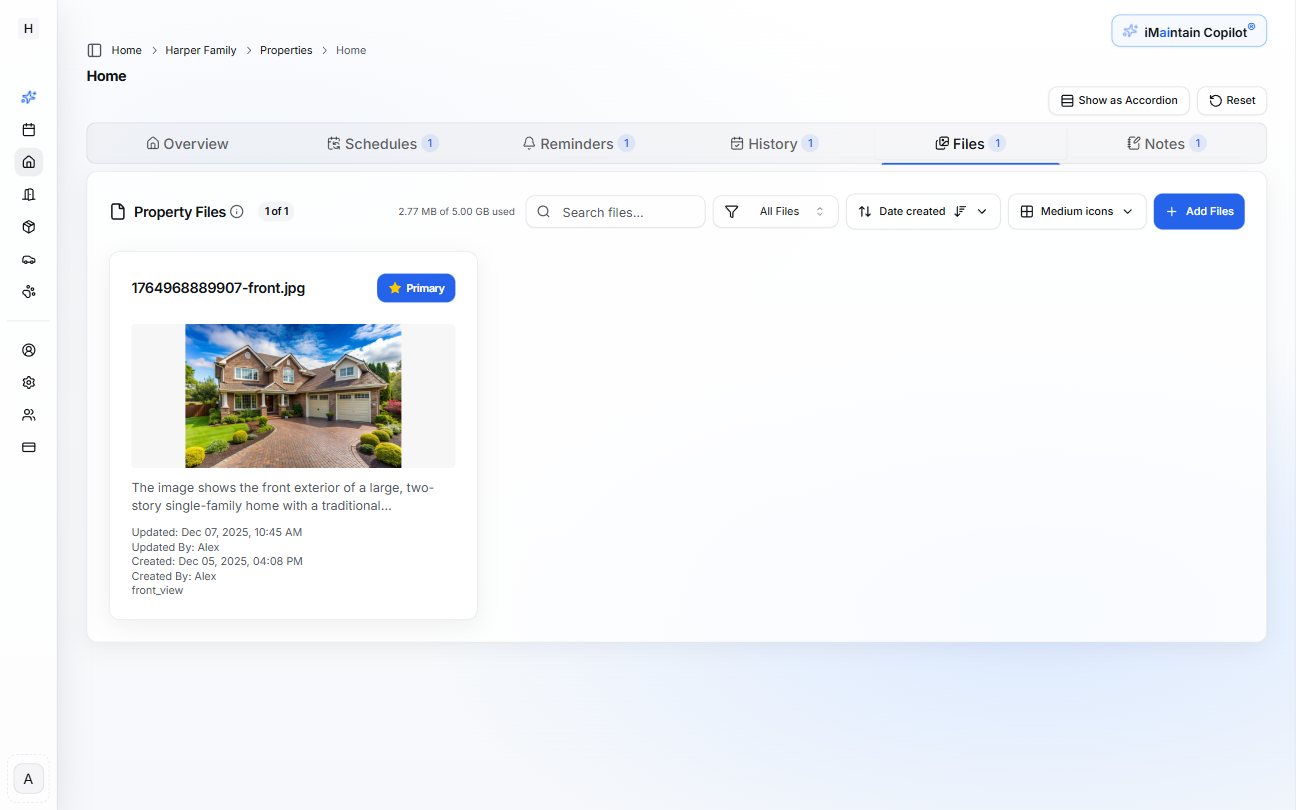
Task: Open the Medium icons view dropdown
Action: (1076, 212)
